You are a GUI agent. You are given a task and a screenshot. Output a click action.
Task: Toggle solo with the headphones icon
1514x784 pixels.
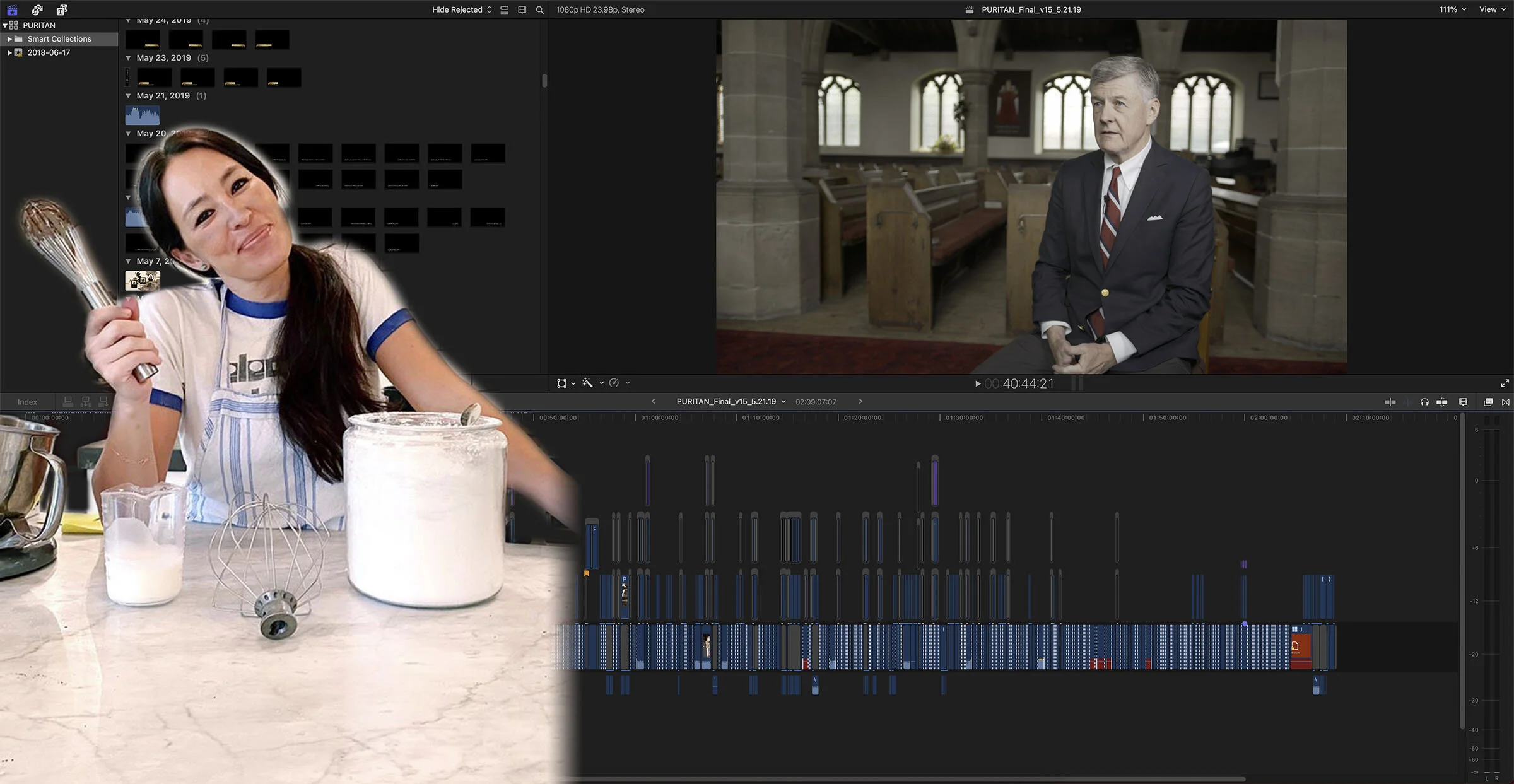pos(1424,402)
